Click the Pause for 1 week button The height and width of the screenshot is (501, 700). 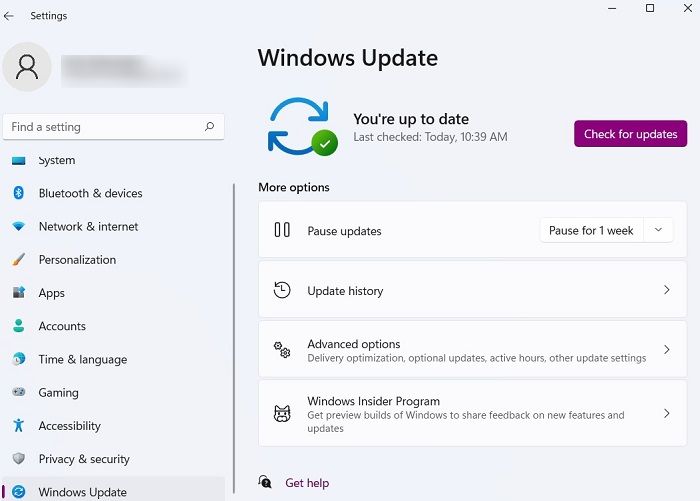tap(591, 230)
